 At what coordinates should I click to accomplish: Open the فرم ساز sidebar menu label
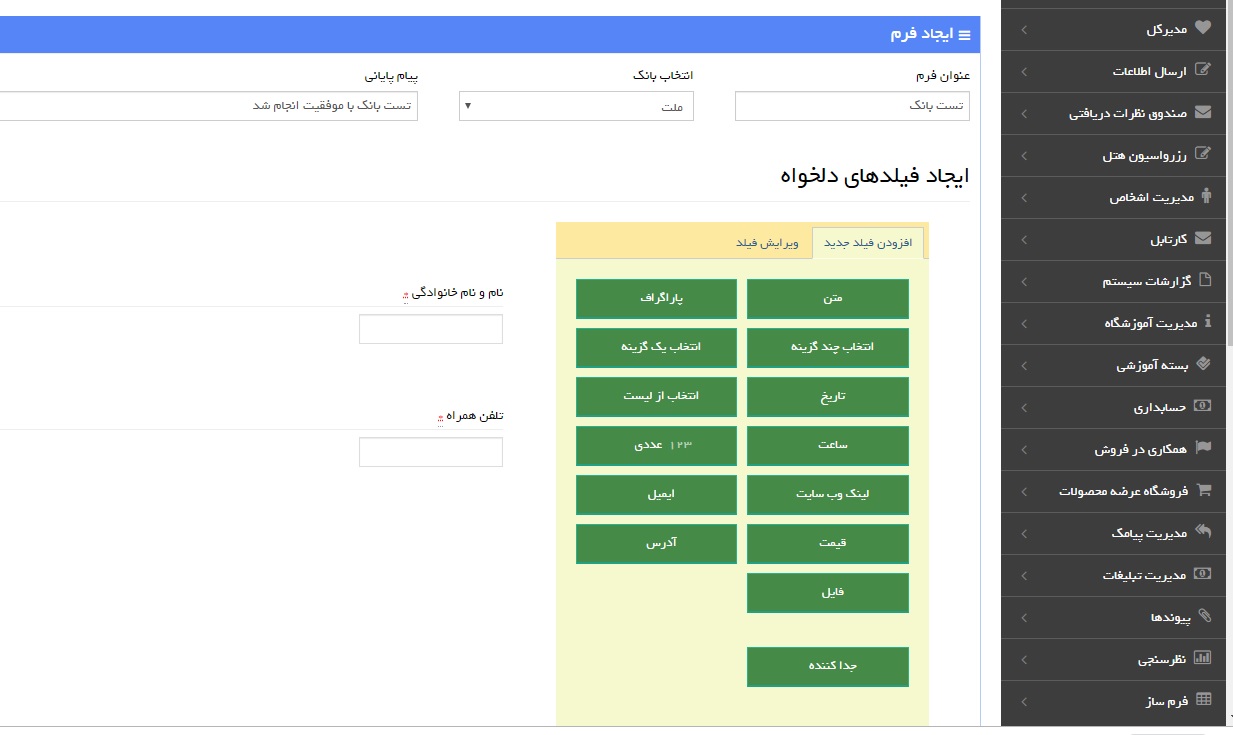click(x=1167, y=702)
